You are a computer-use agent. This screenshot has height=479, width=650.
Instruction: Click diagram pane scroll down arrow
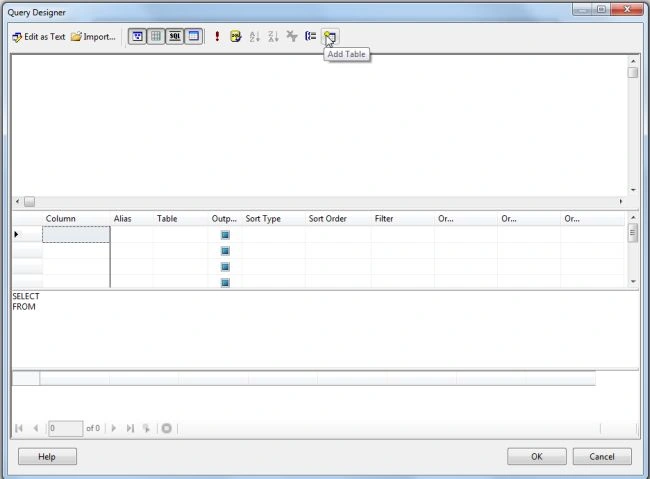pos(633,190)
